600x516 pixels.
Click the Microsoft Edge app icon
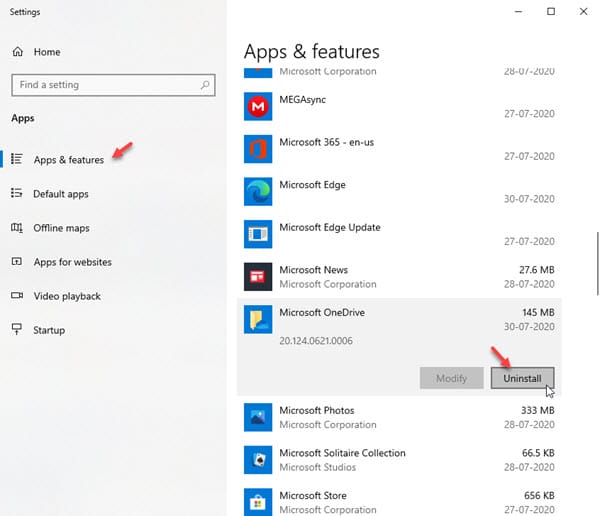tap(258, 191)
